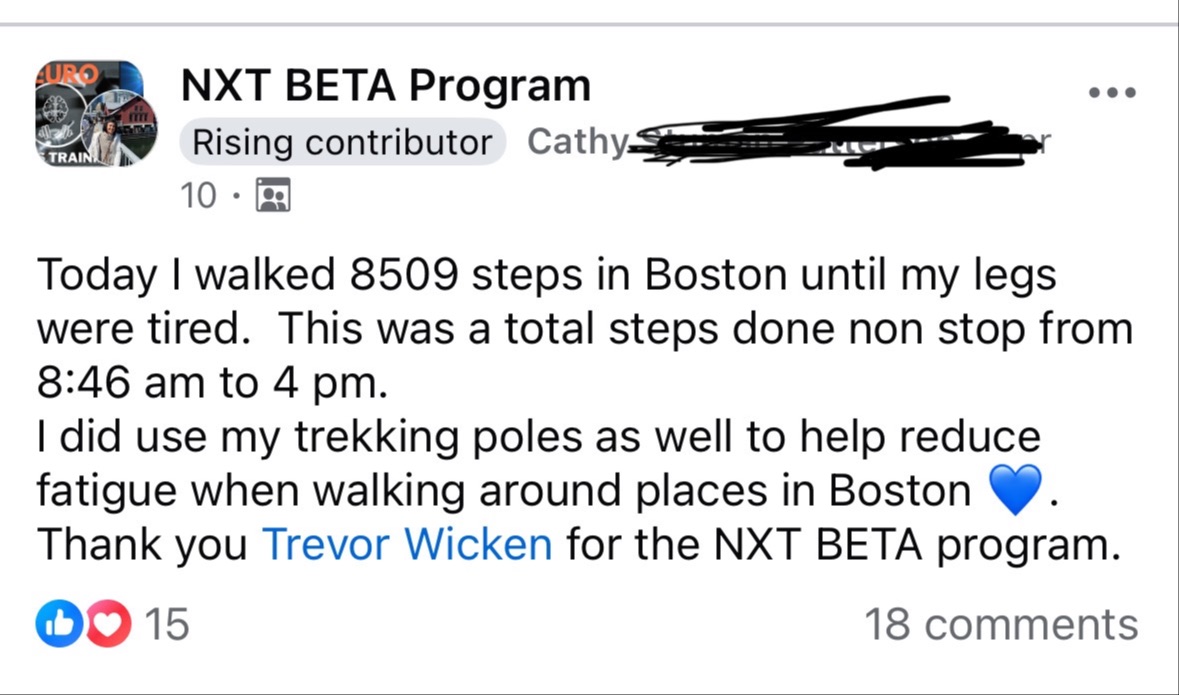1179x695 pixels.
Task: Open Trevor Wicken's tagged profile link
Action: click(x=406, y=545)
